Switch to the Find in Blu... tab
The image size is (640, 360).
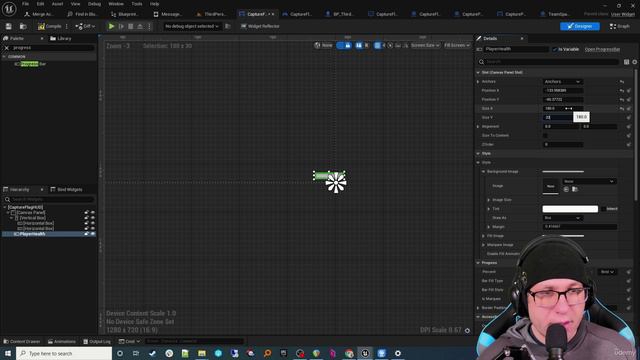[x=83, y=14]
